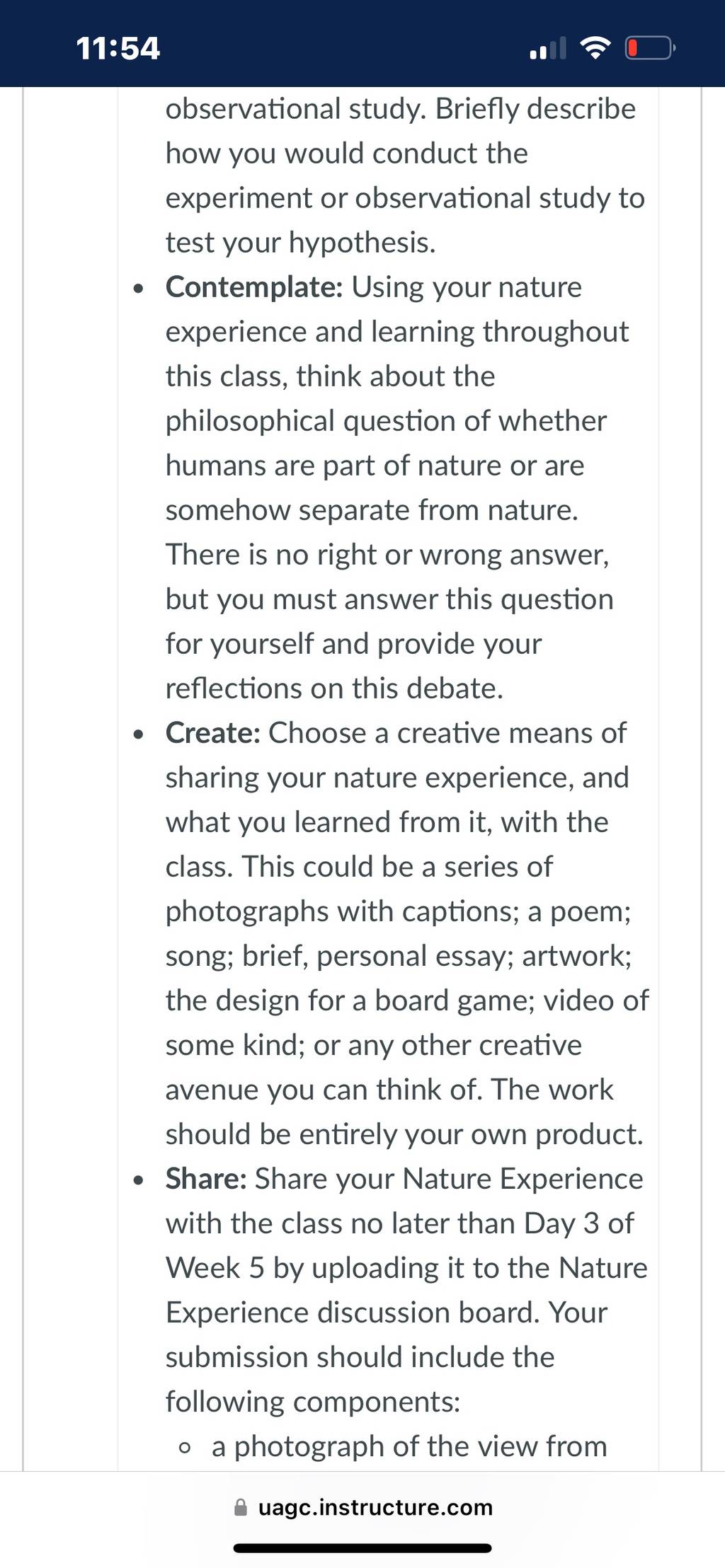Tap the text 'Nature Experience discussion board'

[x=406, y=1290]
